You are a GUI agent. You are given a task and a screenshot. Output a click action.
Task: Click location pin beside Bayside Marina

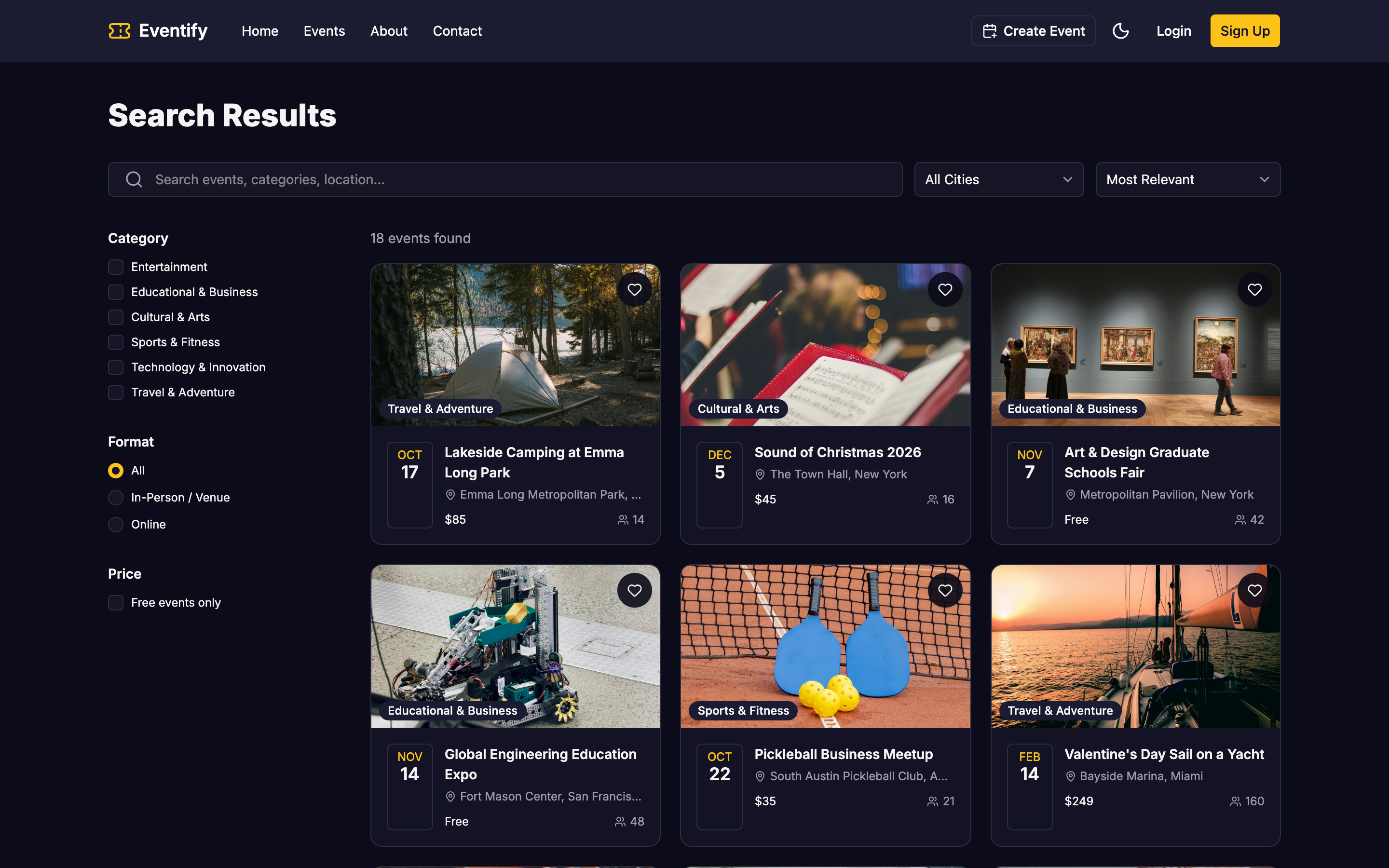pos(1070,777)
